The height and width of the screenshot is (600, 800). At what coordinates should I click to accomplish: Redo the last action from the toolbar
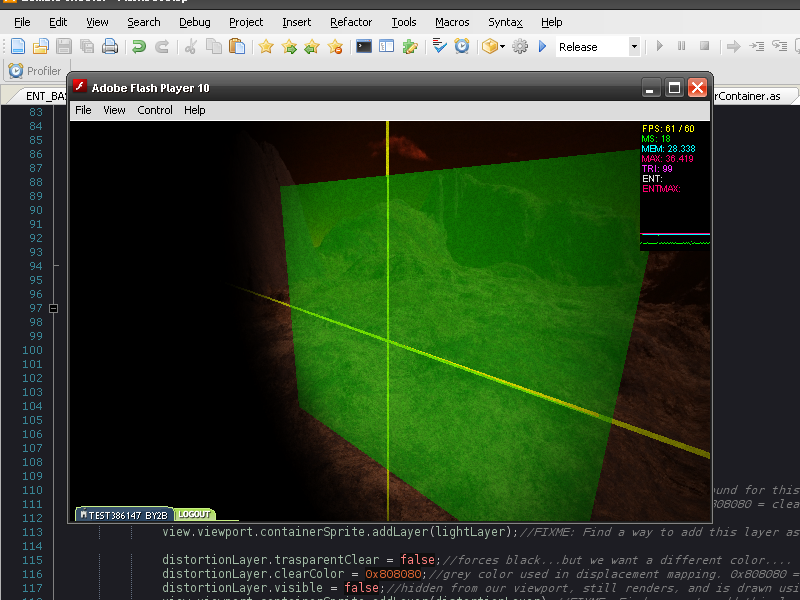[163, 45]
